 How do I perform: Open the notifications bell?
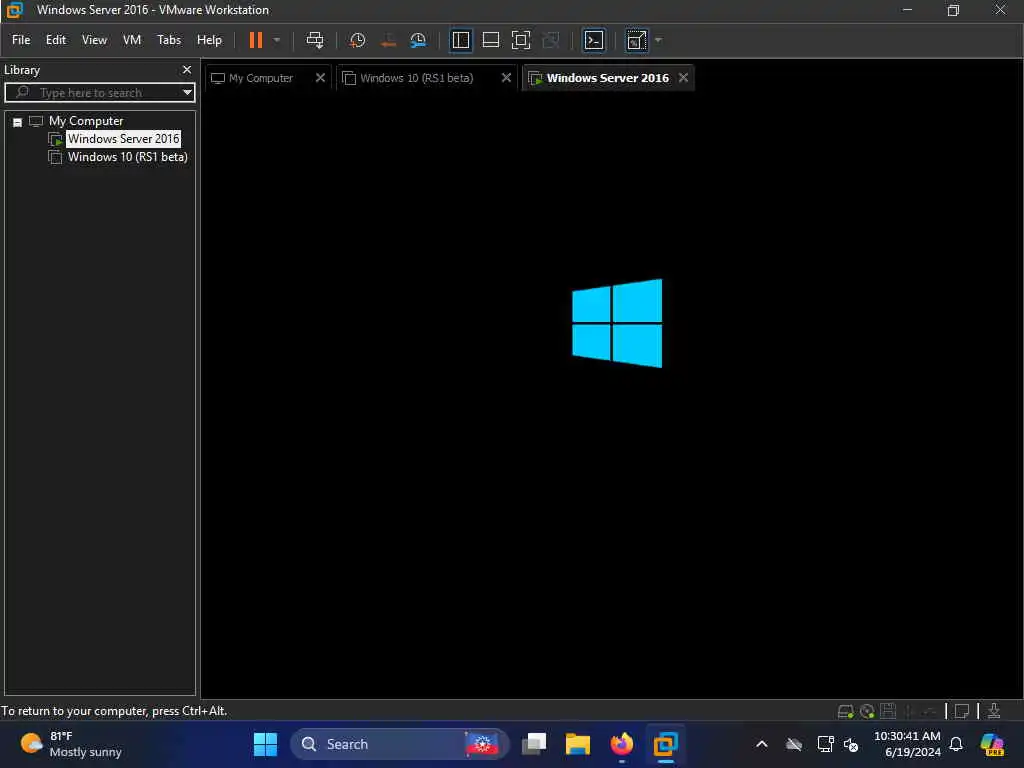955,744
